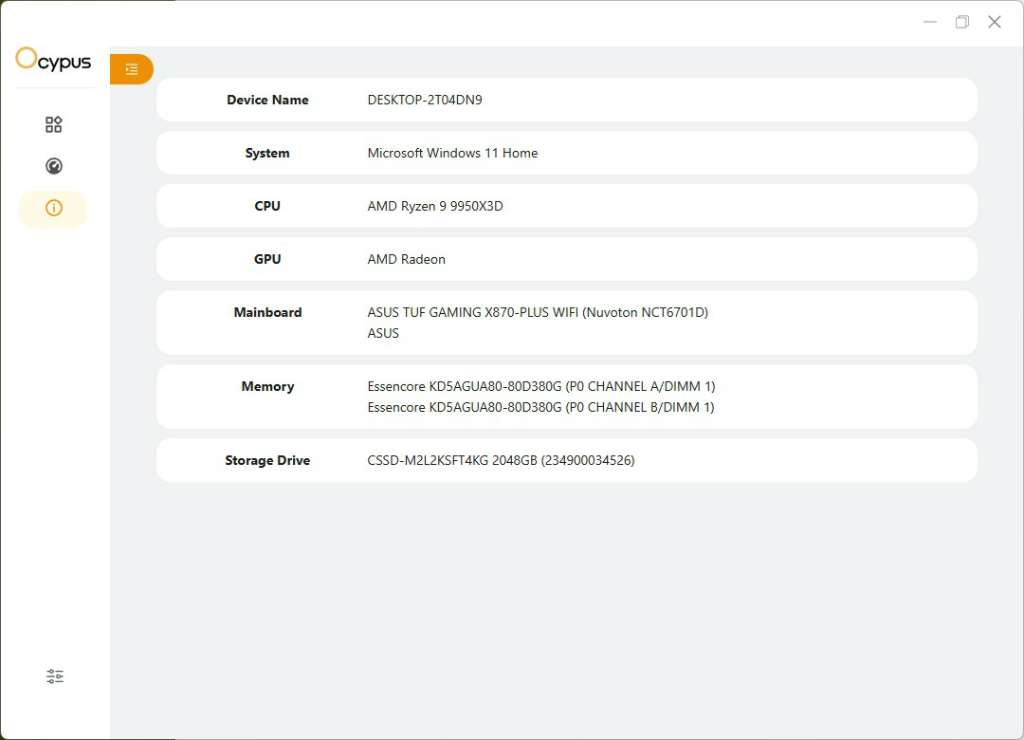Viewport: 1024px width, 740px height.
Task: Toggle the orange sidebar menu button
Action: [131, 69]
